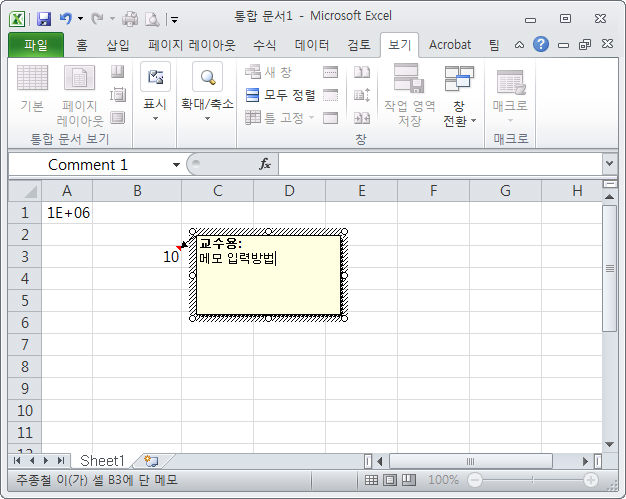Screen dimensions: 626x499
Task: Click the Select All corner button
Action: tap(25, 191)
